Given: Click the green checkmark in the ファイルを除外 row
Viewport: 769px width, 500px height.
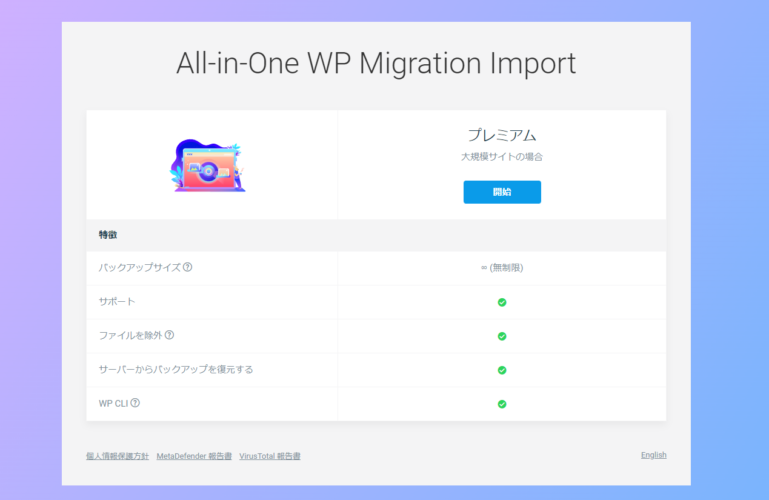Looking at the screenshot, I should tap(502, 336).
